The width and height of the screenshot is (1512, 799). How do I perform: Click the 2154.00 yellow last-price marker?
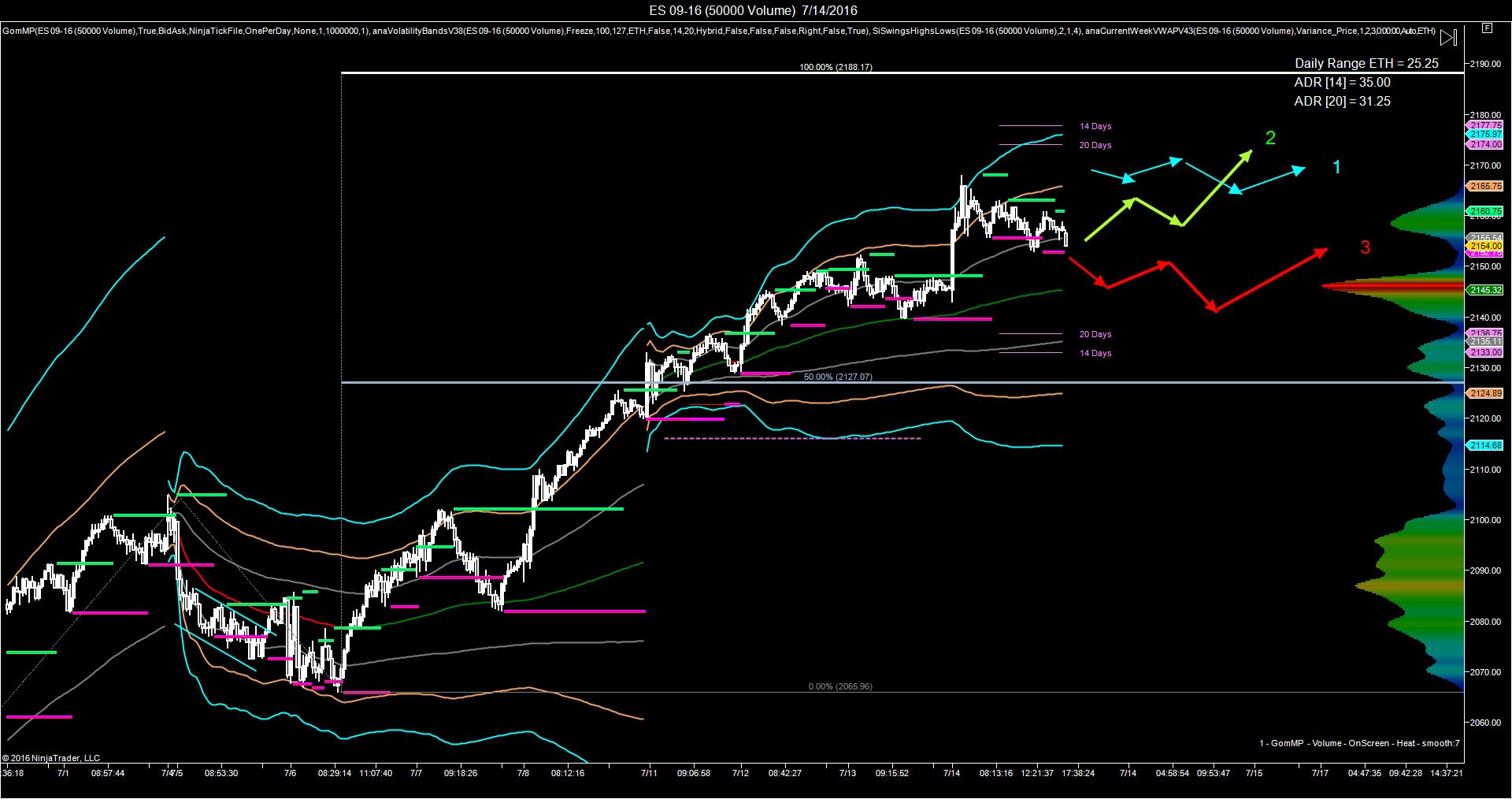coord(1485,246)
